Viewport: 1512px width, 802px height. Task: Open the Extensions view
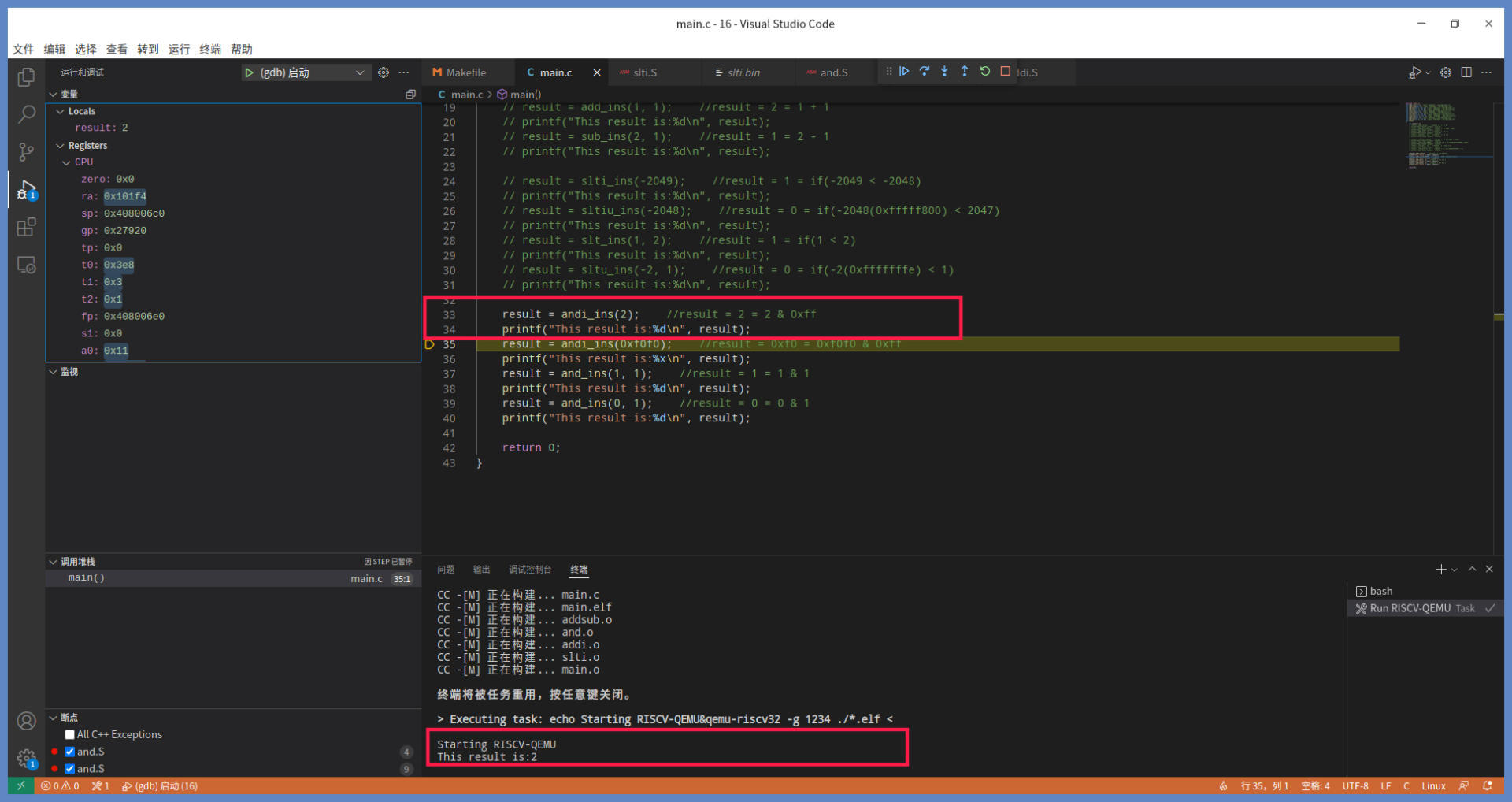pos(26,228)
